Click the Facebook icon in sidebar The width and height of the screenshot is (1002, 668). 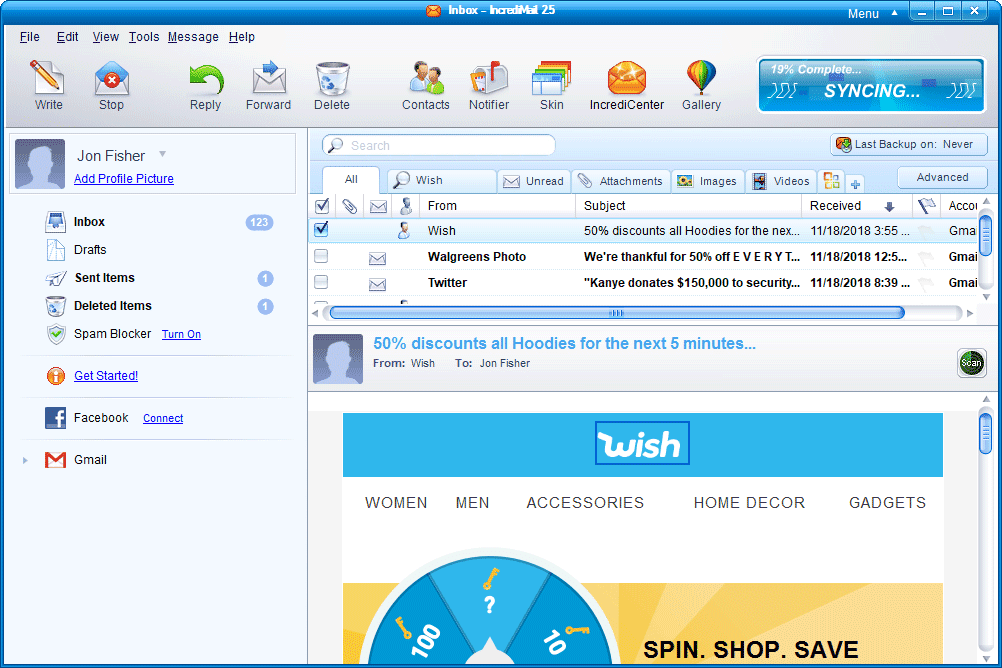56,418
